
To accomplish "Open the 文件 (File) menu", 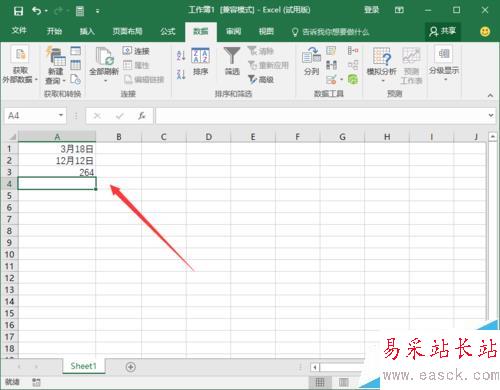I will pyautogui.click(x=19, y=31).
